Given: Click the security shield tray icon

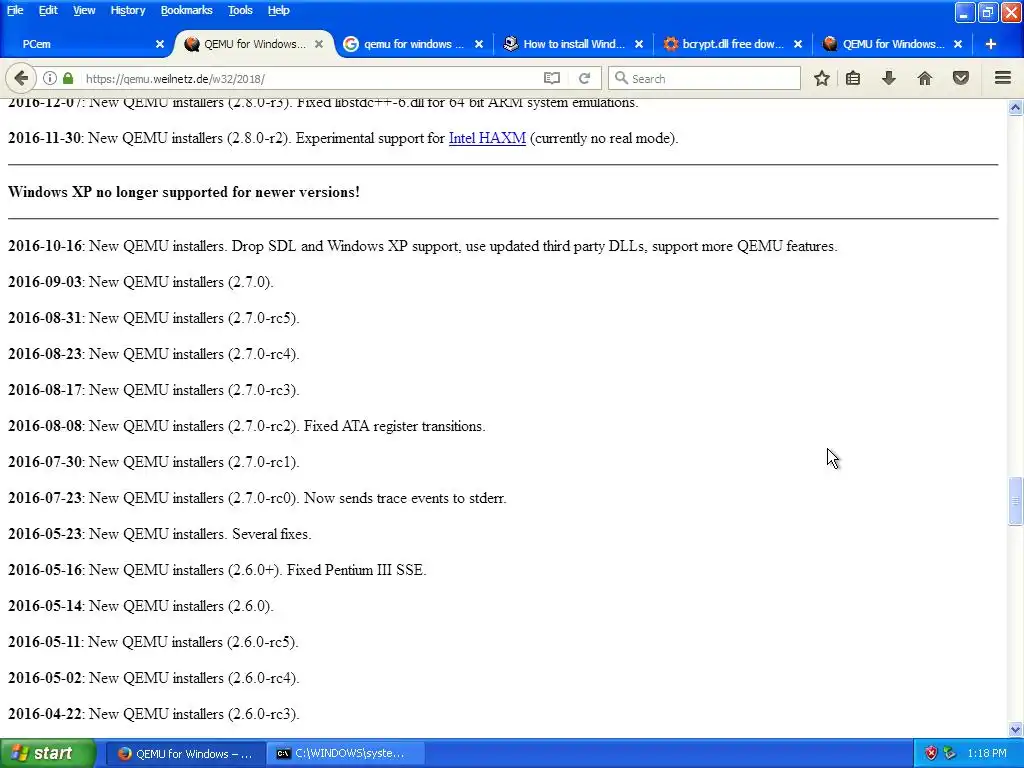Looking at the screenshot, I should click(x=931, y=753).
